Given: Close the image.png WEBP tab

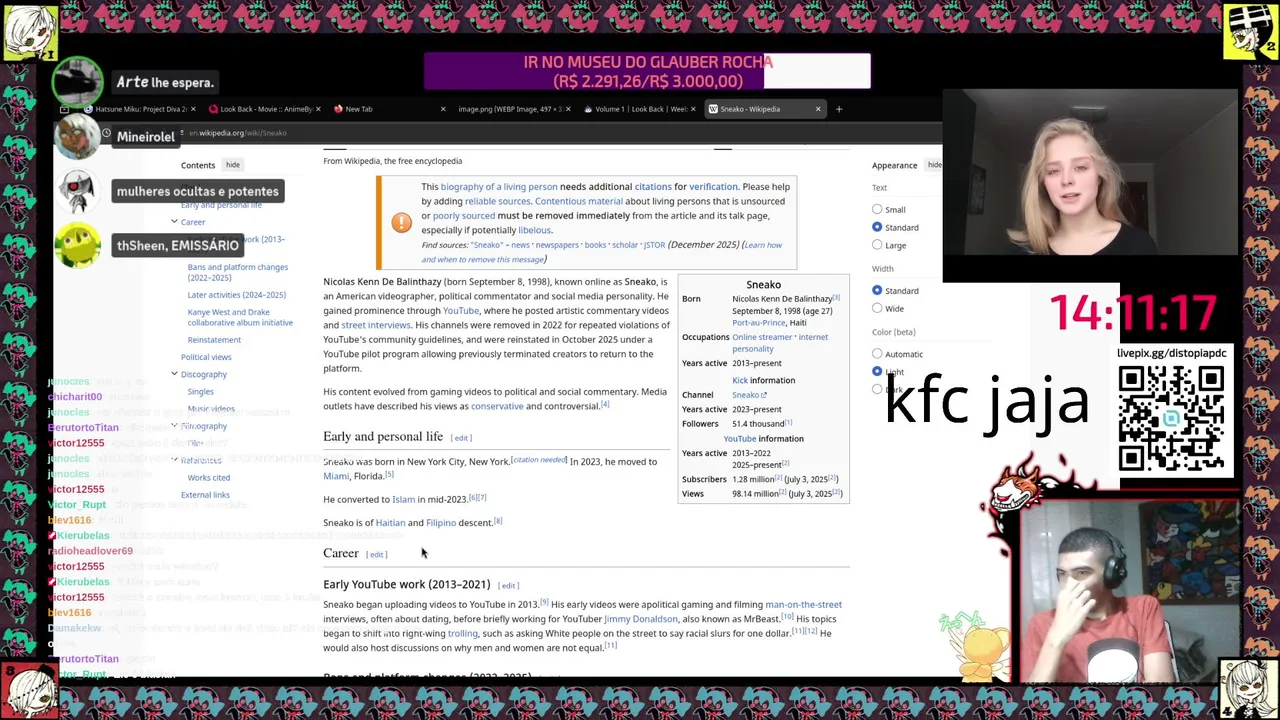Looking at the screenshot, I should point(567,109).
